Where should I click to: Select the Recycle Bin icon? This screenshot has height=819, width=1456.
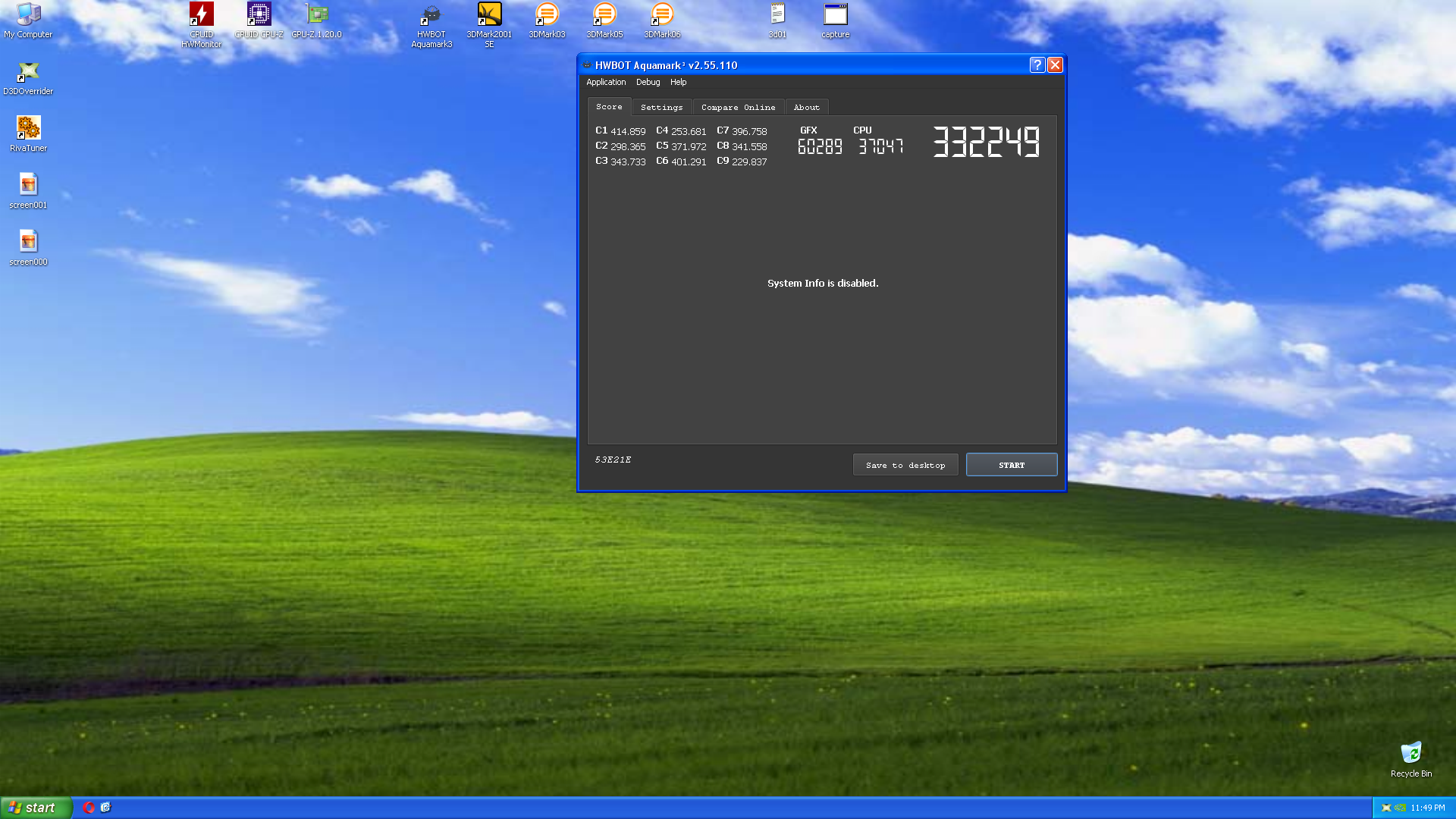pyautogui.click(x=1410, y=760)
